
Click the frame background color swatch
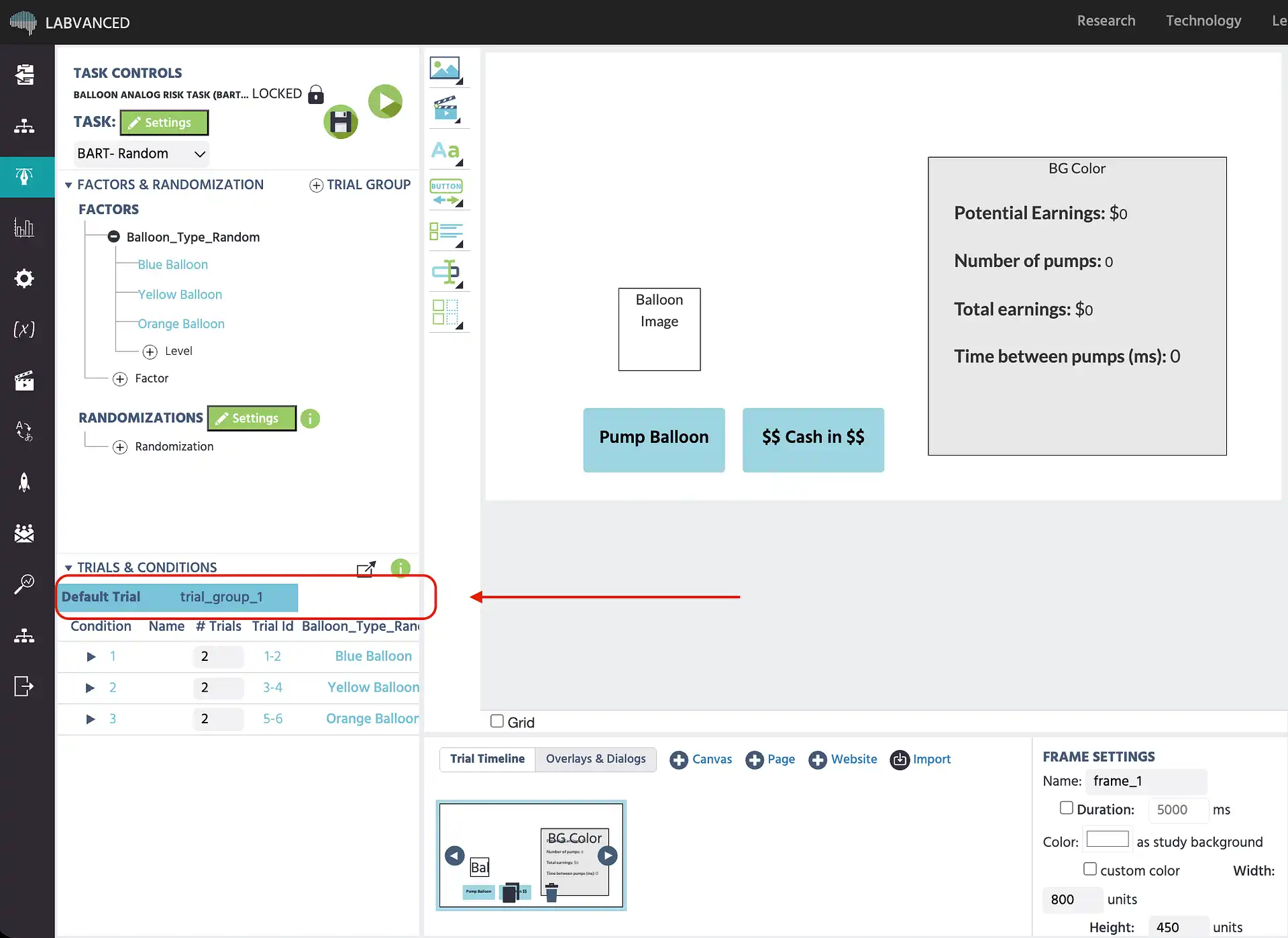coord(1108,839)
